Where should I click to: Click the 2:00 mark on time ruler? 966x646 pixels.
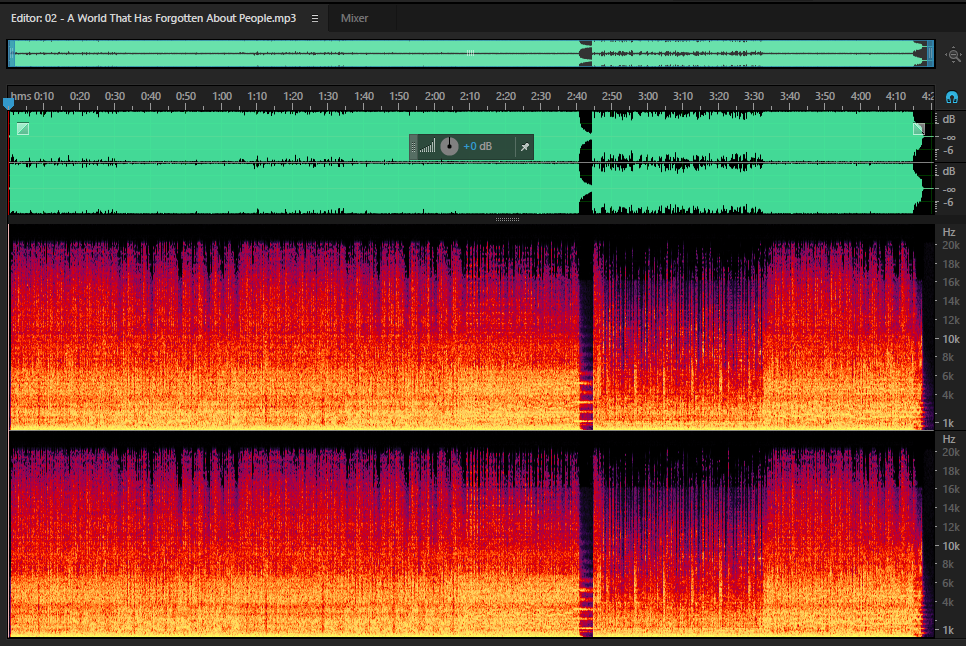(434, 97)
